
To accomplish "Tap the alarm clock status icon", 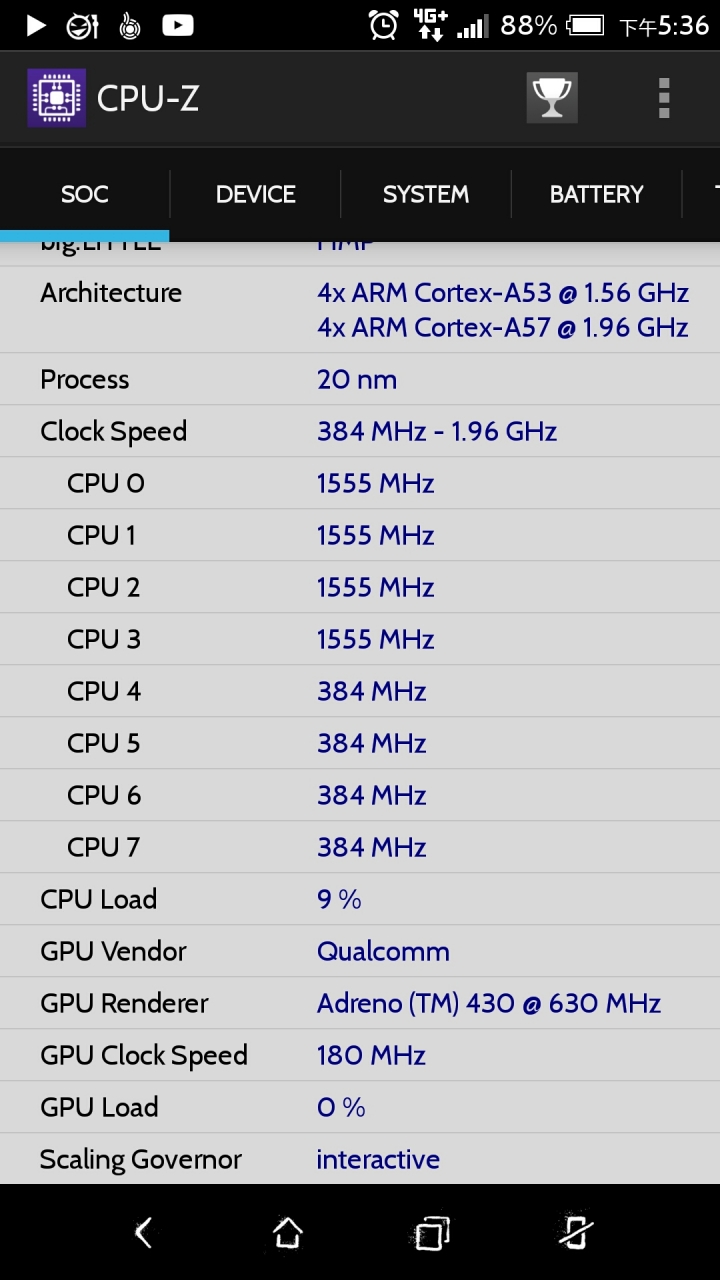I will pyautogui.click(x=383, y=25).
